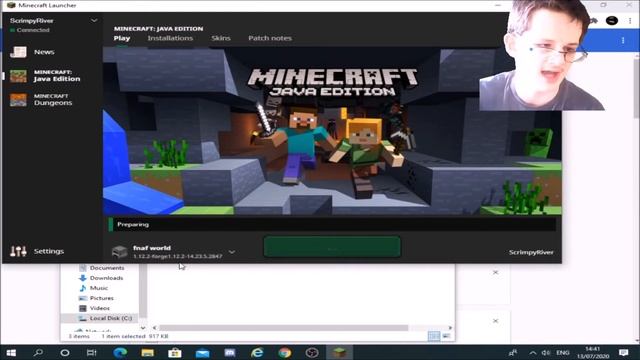Open Music in File Explorer tree
The height and width of the screenshot is (360, 640).
[99, 288]
